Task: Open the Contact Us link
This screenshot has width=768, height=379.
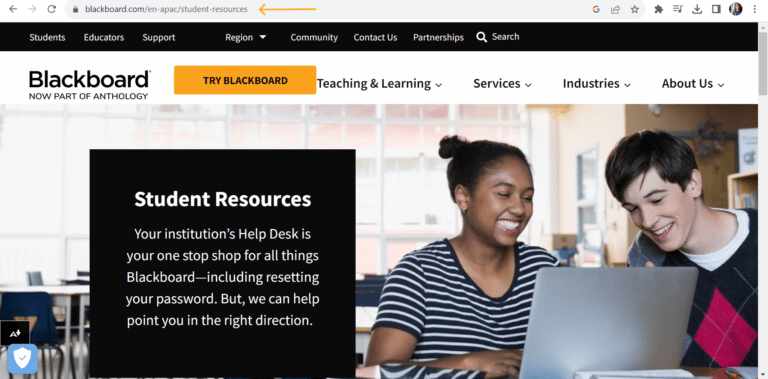Action: 375,37
